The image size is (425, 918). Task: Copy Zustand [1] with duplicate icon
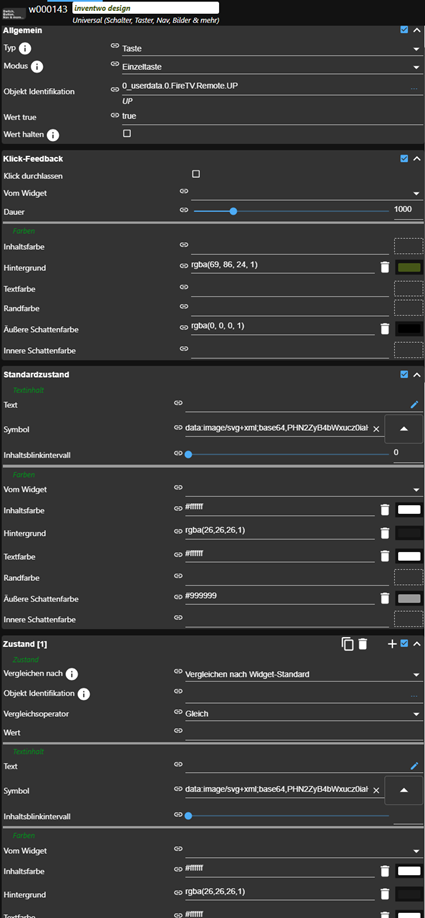[348, 644]
